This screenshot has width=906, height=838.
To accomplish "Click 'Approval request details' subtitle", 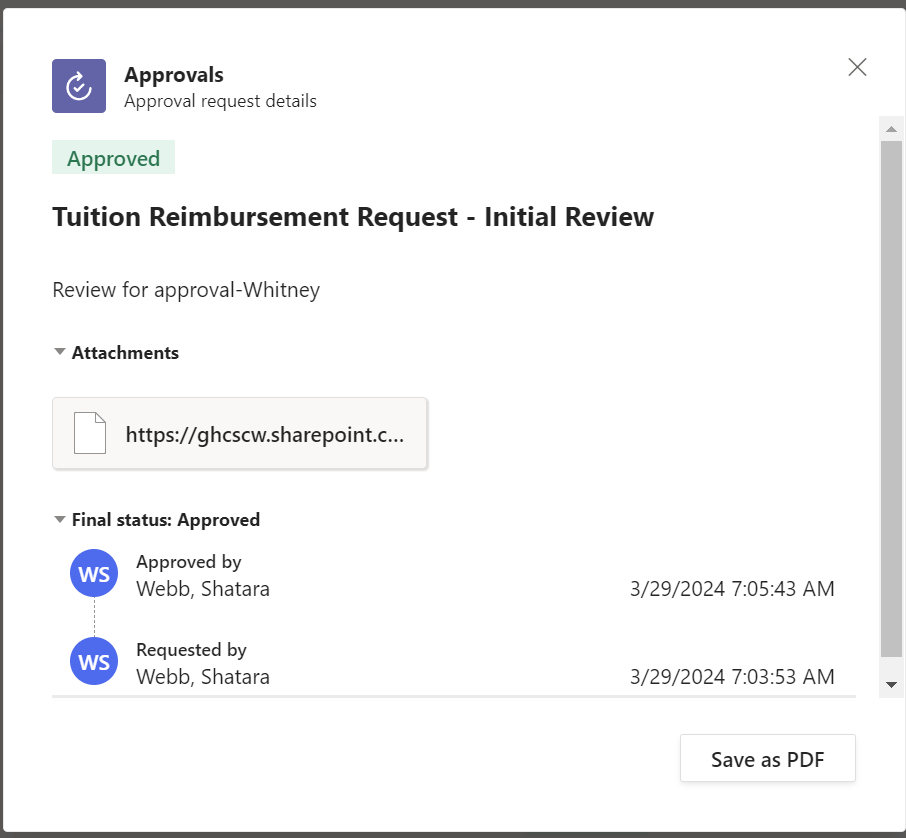I will (220, 101).
